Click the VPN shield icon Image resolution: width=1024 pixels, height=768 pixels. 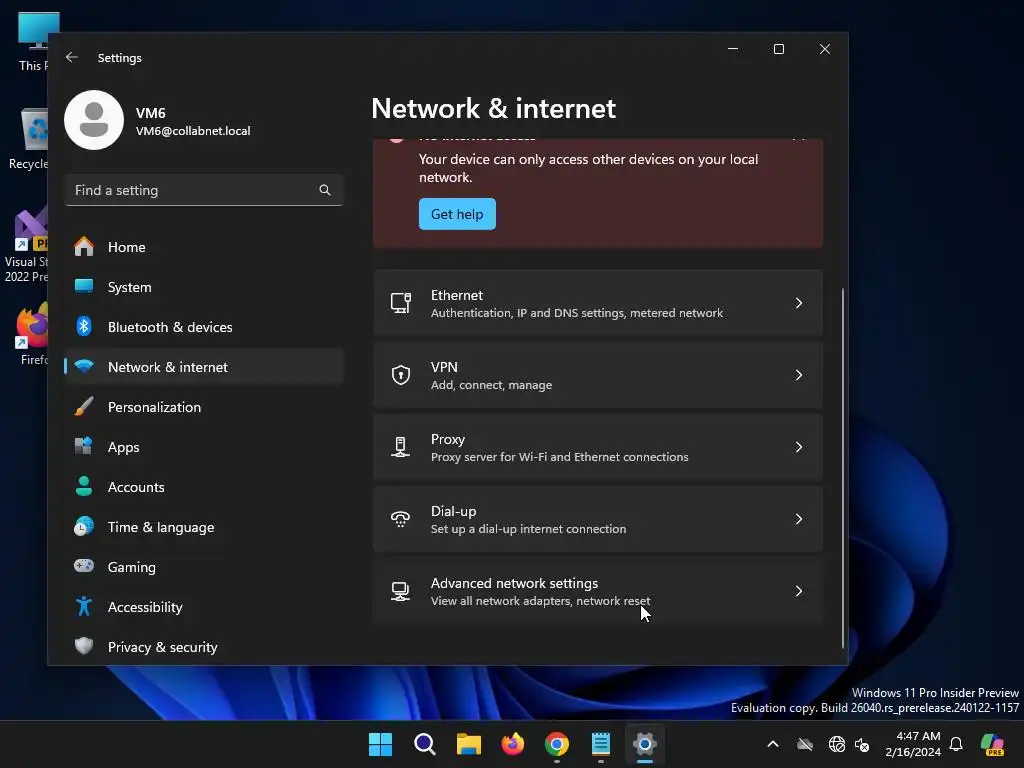tap(400, 375)
